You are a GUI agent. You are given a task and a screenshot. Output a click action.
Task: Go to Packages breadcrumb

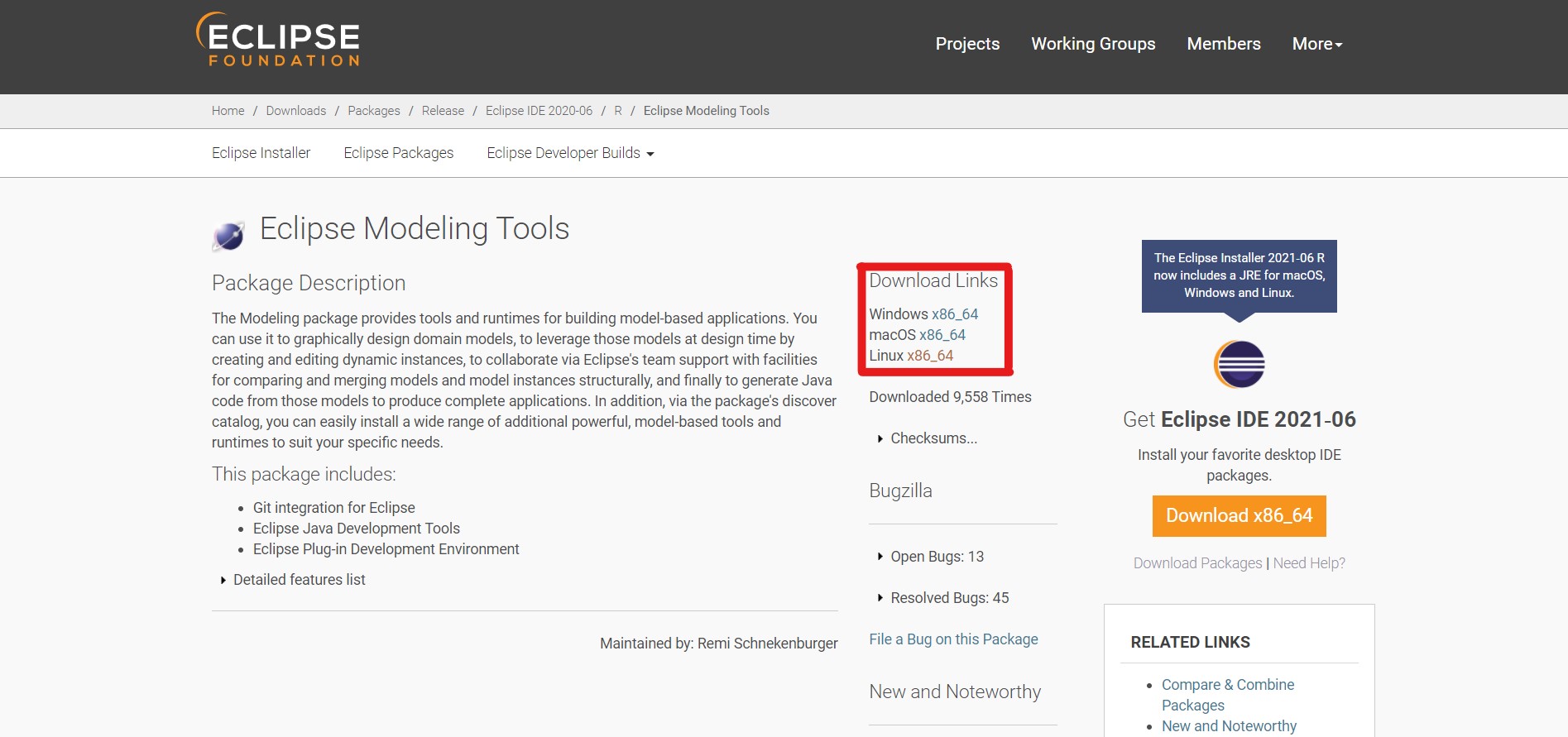[373, 111]
